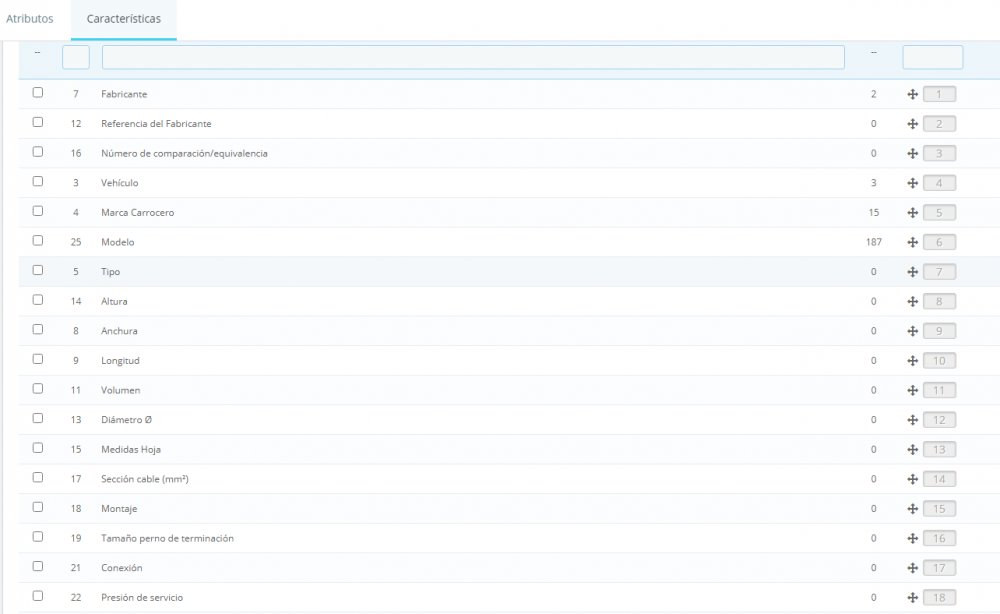The width and height of the screenshot is (1000, 614).
Task: Switch to the Atributos tab
Action: [x=30, y=18]
